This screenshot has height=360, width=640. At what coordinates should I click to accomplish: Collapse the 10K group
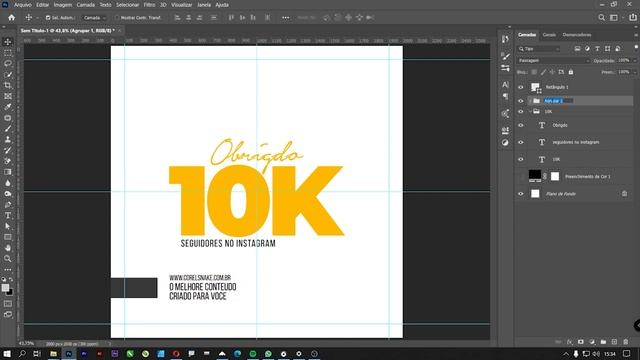(530, 111)
